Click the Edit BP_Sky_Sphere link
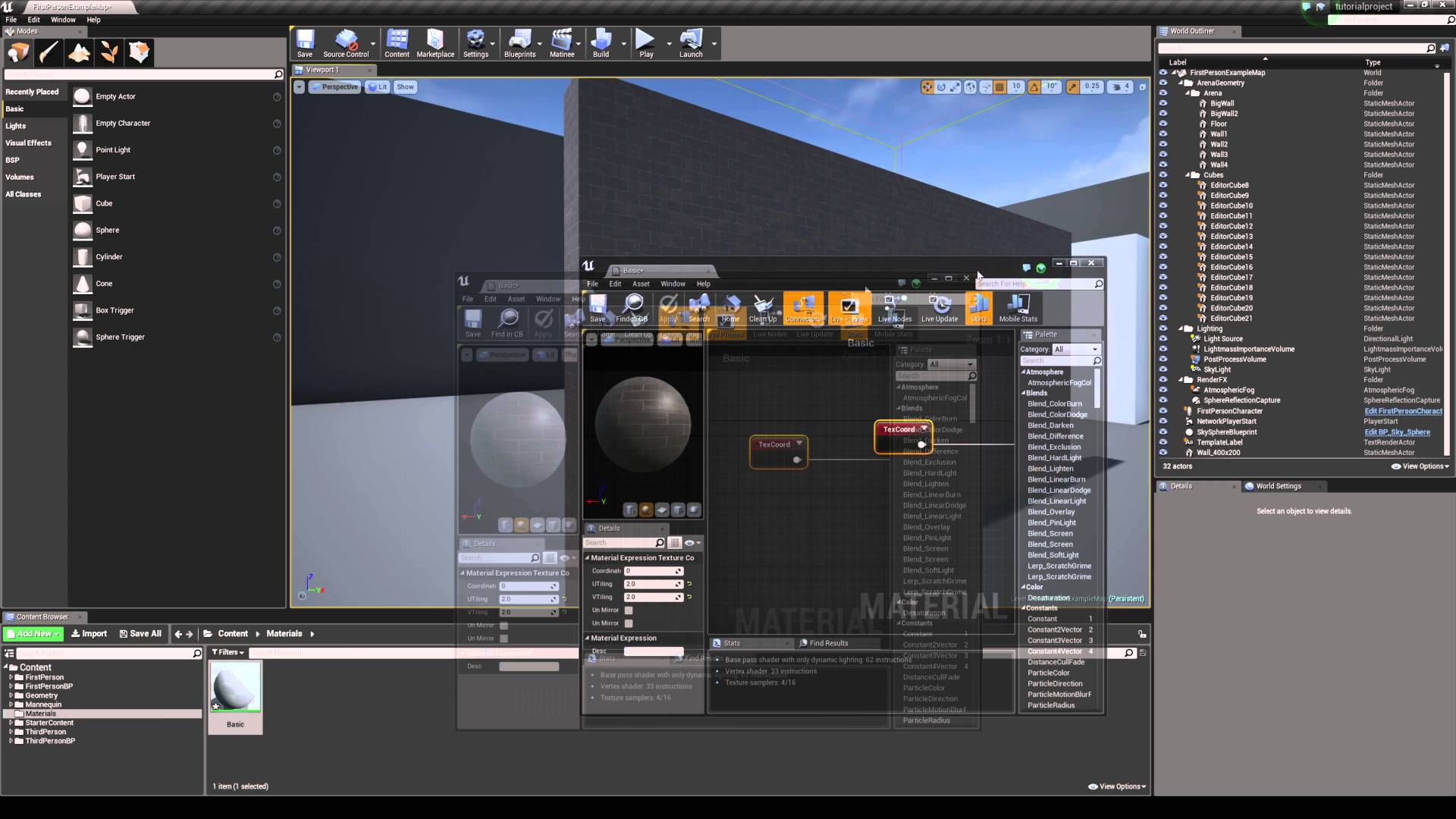Viewport: 1456px width, 819px height. (x=1398, y=431)
